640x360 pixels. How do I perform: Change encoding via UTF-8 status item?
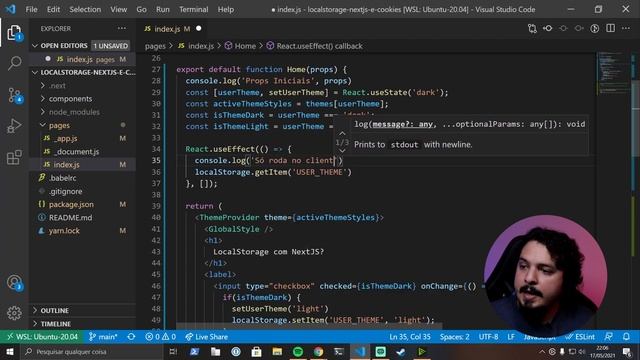point(488,337)
